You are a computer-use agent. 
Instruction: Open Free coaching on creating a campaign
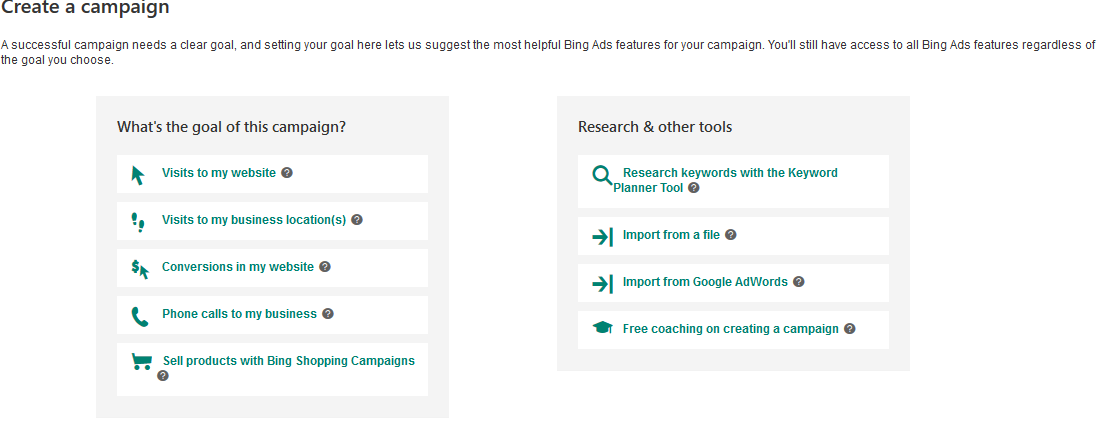tap(730, 329)
